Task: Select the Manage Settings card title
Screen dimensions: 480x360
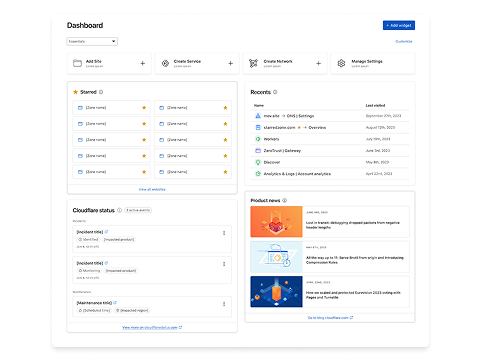Action: tap(367, 61)
